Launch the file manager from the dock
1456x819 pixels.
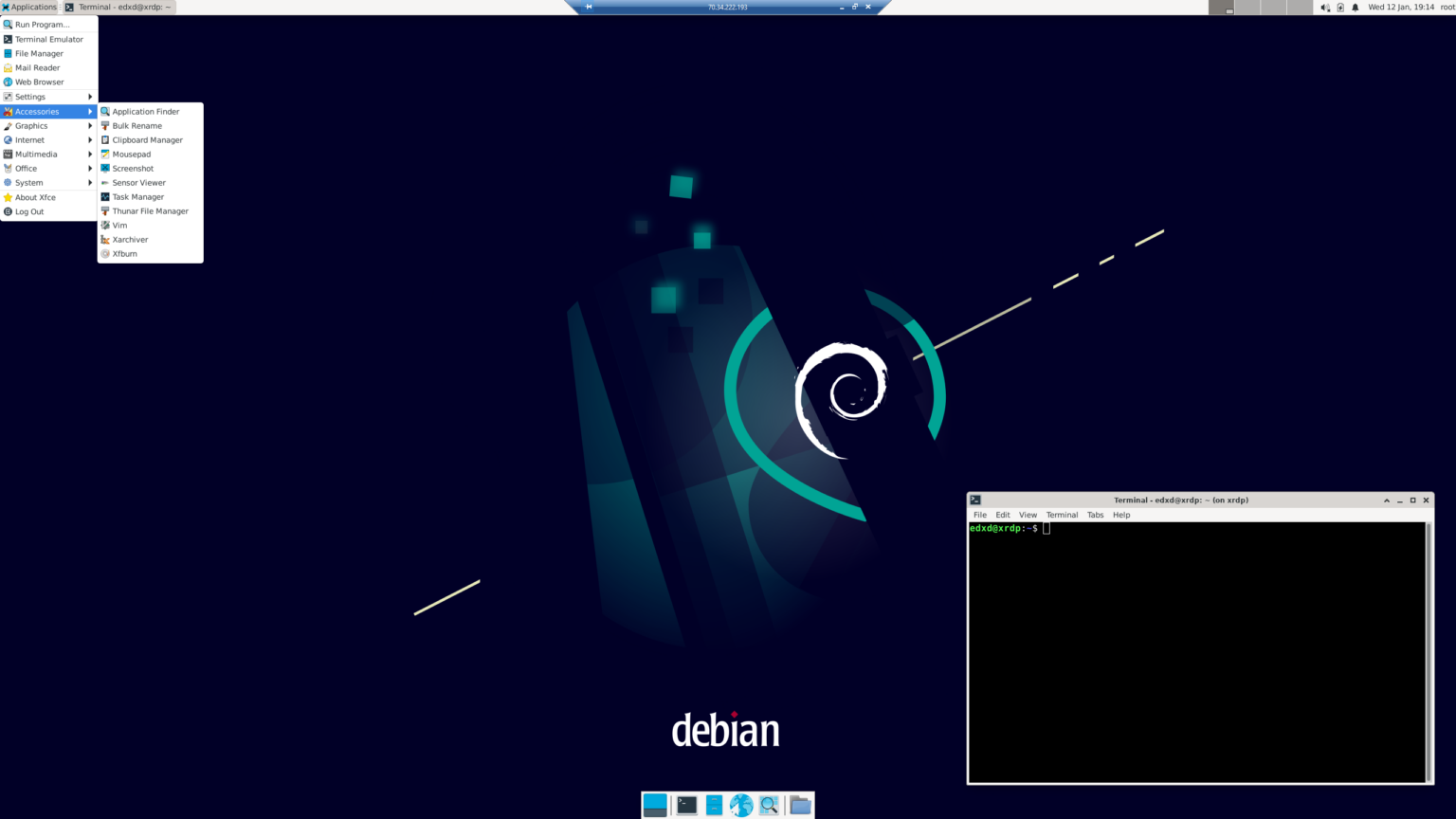[714, 805]
